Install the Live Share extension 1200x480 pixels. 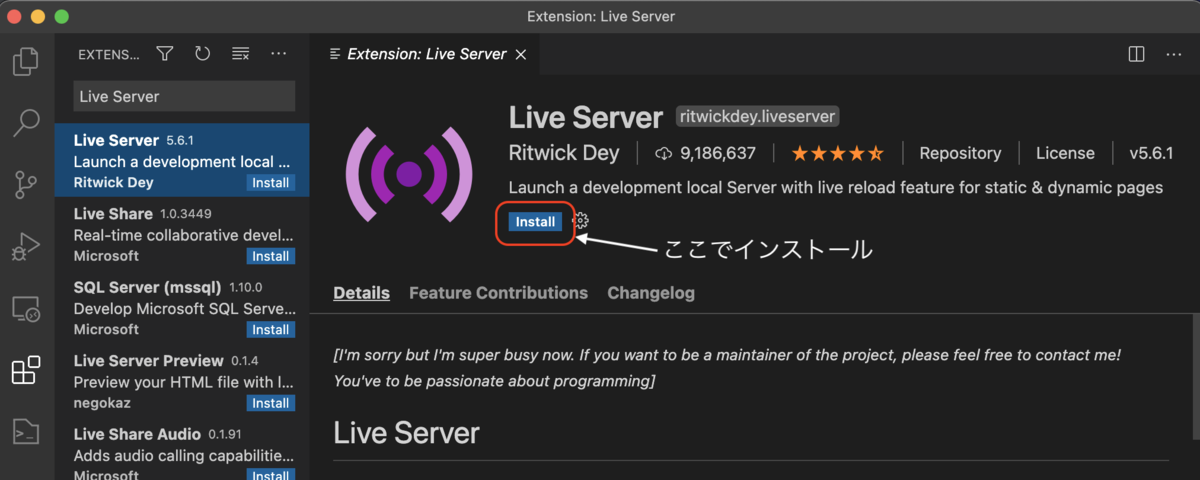click(x=270, y=256)
